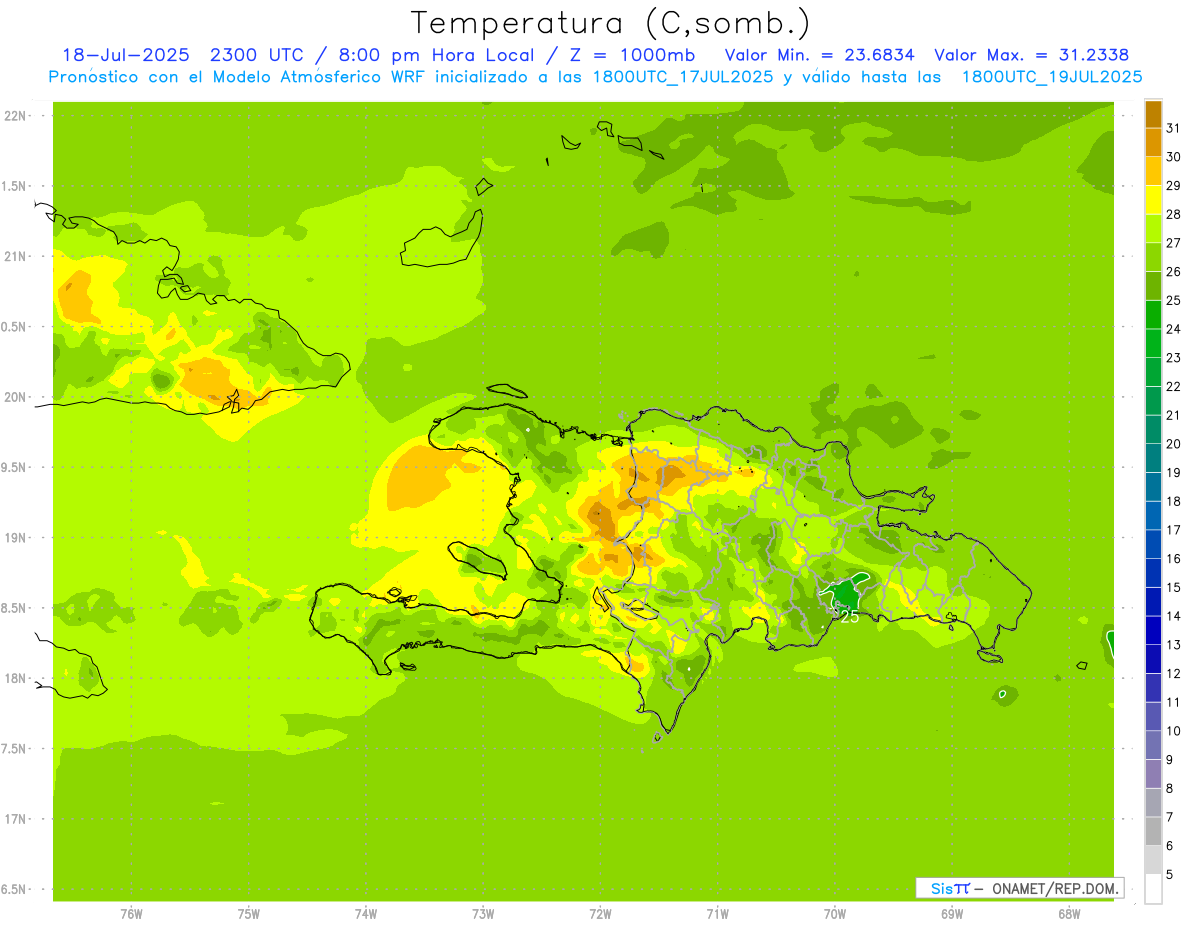The height and width of the screenshot is (927, 1200).
Task: Select blue legend swatch between 12 and 13
Action: coord(1153,660)
